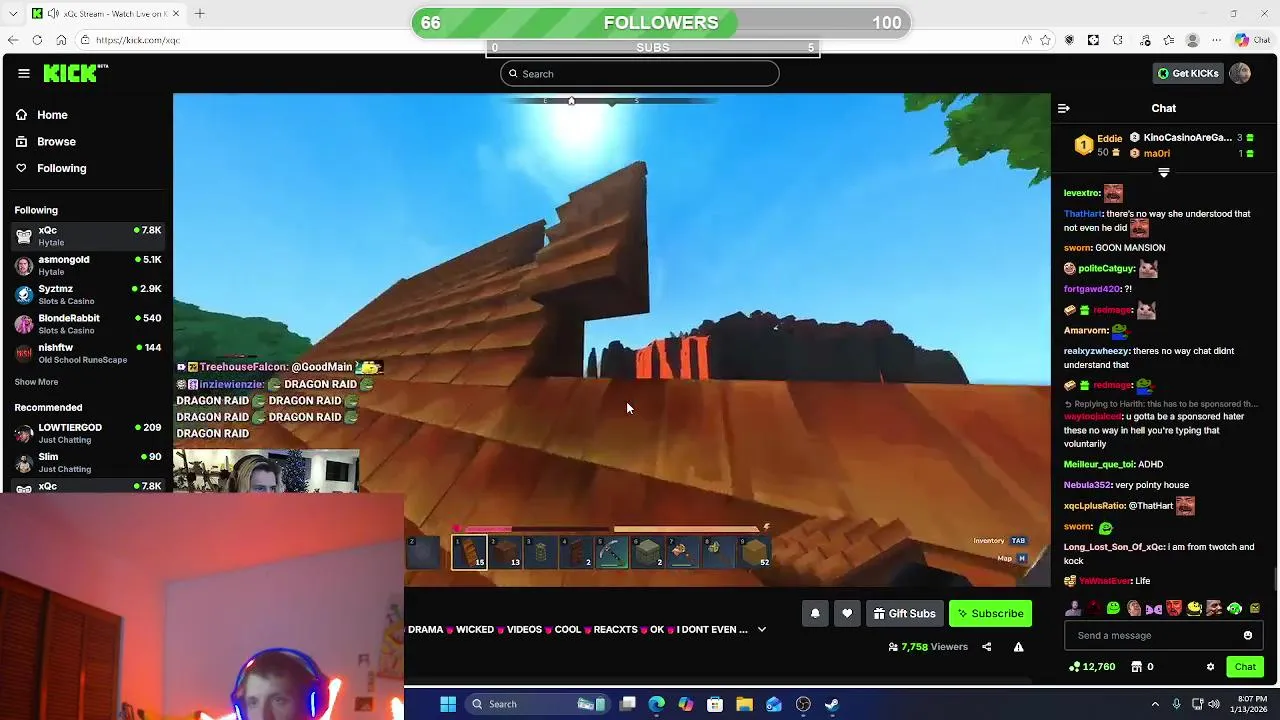This screenshot has height=720, width=1280.
Task: Open asmongold's channel in Following list
Action: (x=88, y=265)
